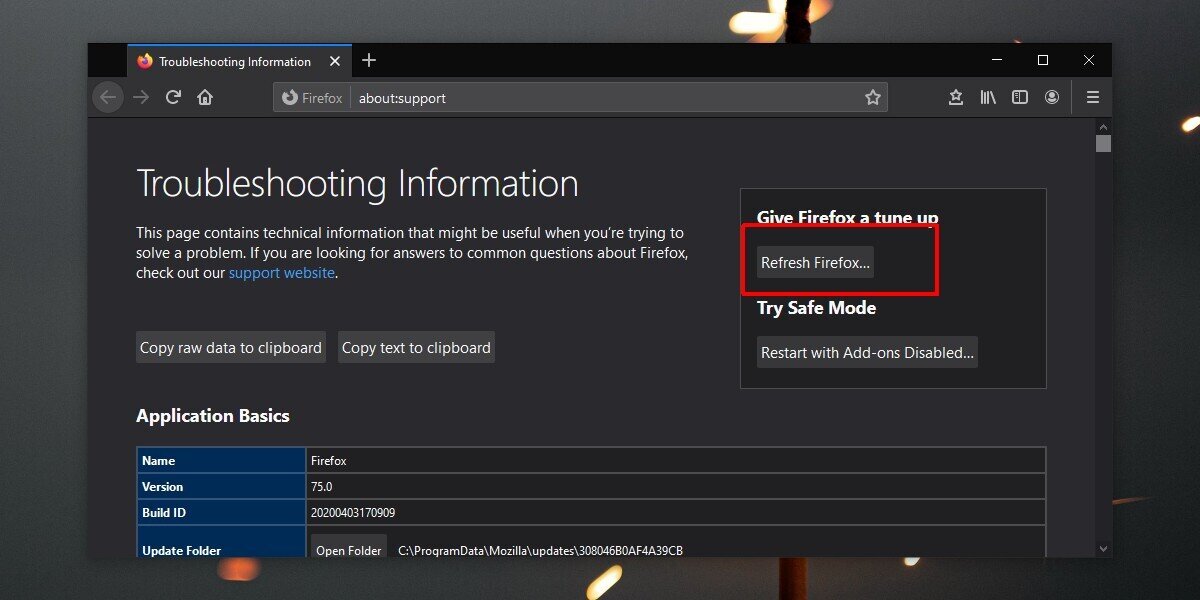Open the Downloads panel
The image size is (1200, 600).
click(955, 97)
